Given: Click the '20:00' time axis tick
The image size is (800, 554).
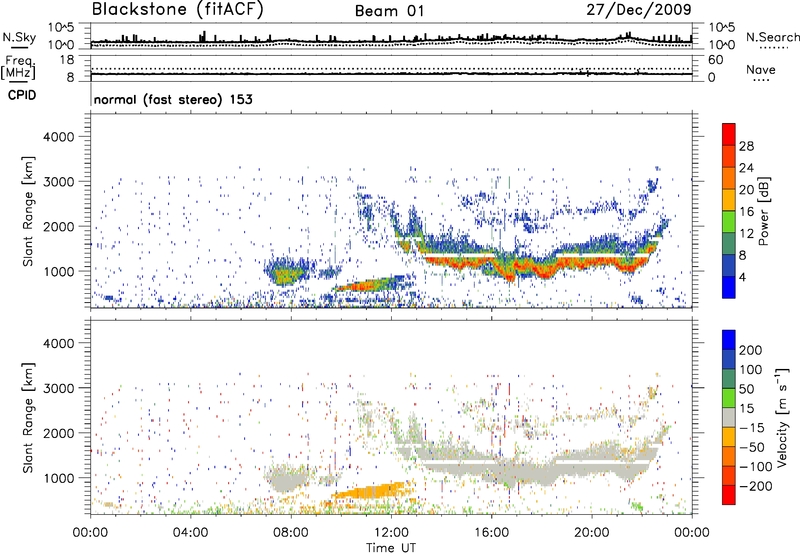Looking at the screenshot, I should point(592,532).
